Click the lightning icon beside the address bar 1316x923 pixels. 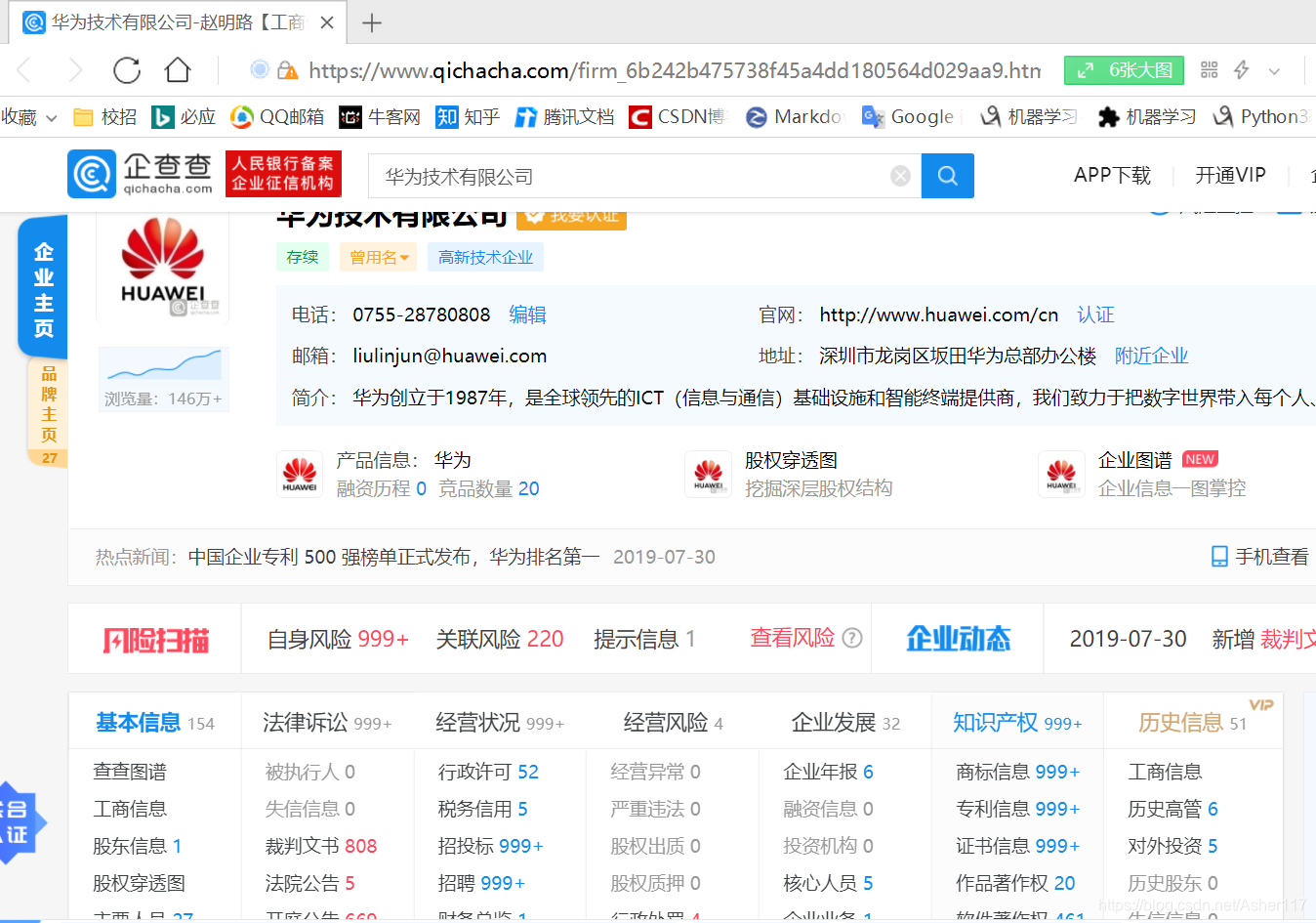point(1242,70)
